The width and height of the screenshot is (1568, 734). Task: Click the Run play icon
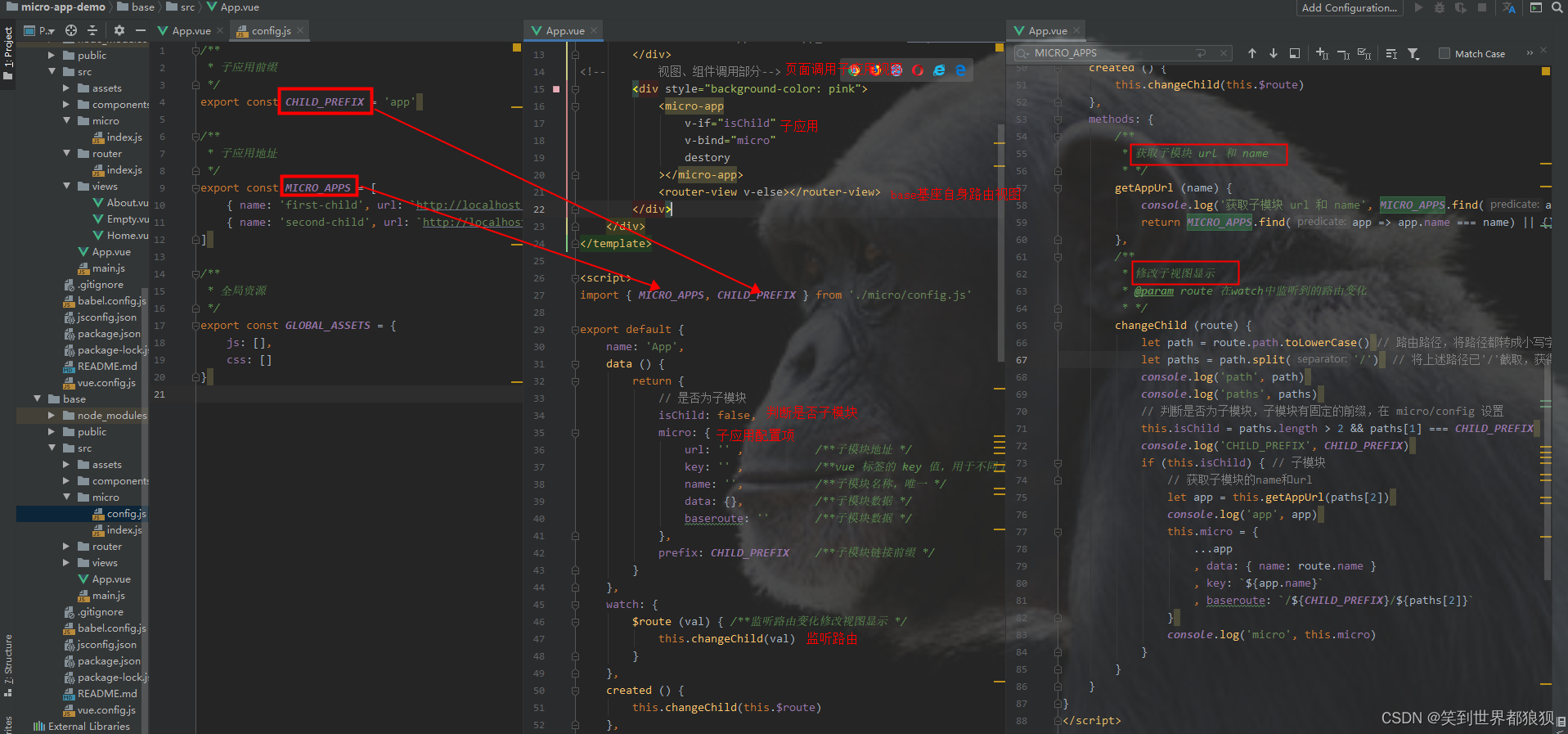(x=1418, y=7)
